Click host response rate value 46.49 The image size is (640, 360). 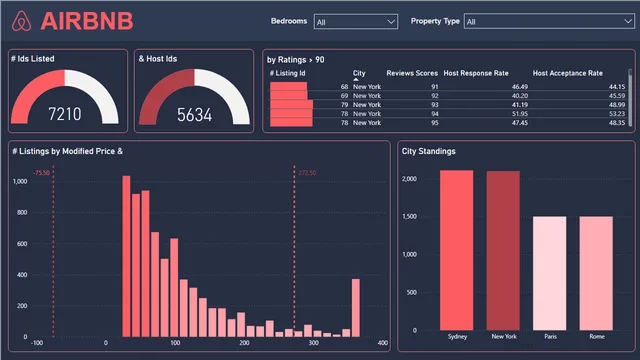coord(520,87)
